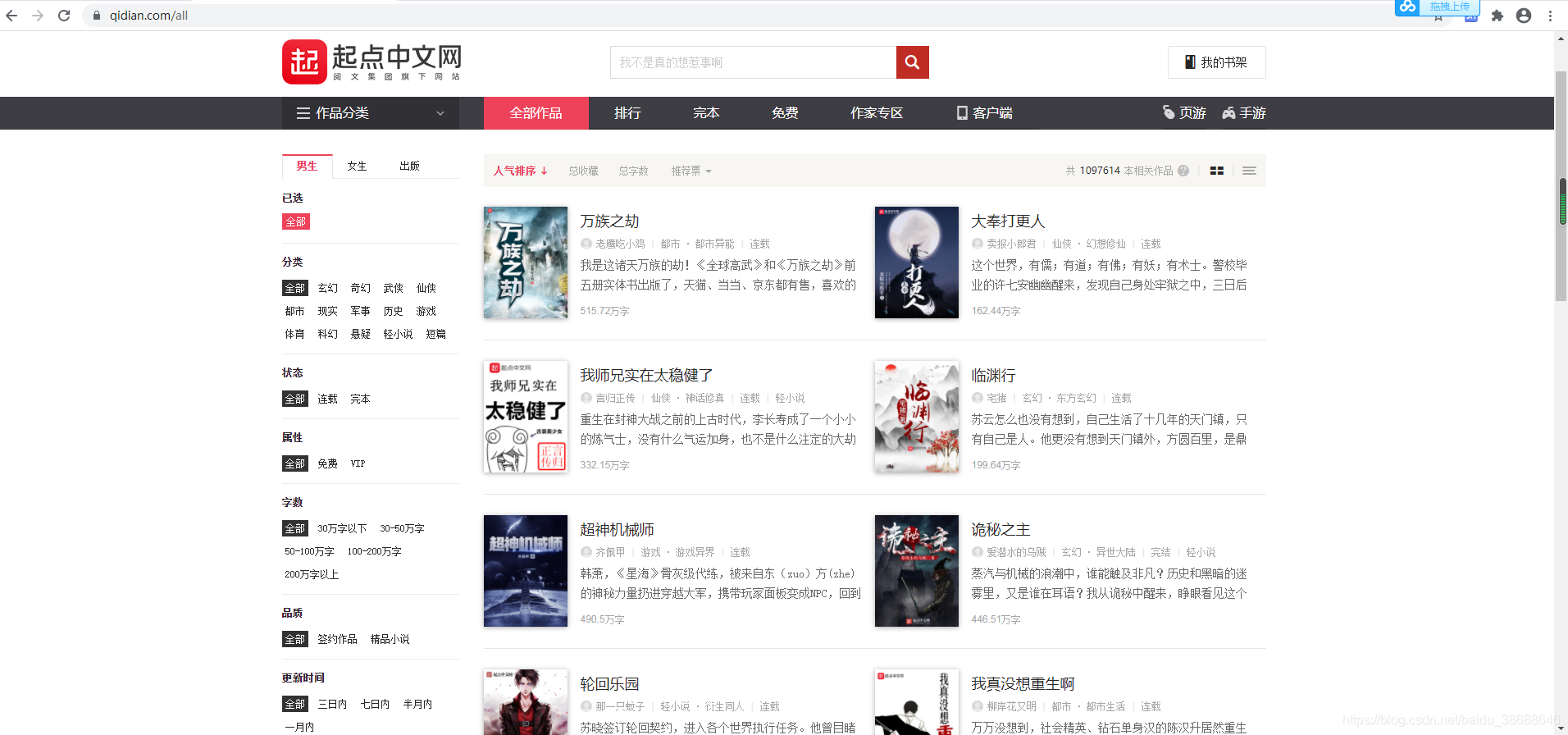The width and height of the screenshot is (1568, 735).
Task: Filter update time 三日内
Action: (332, 704)
